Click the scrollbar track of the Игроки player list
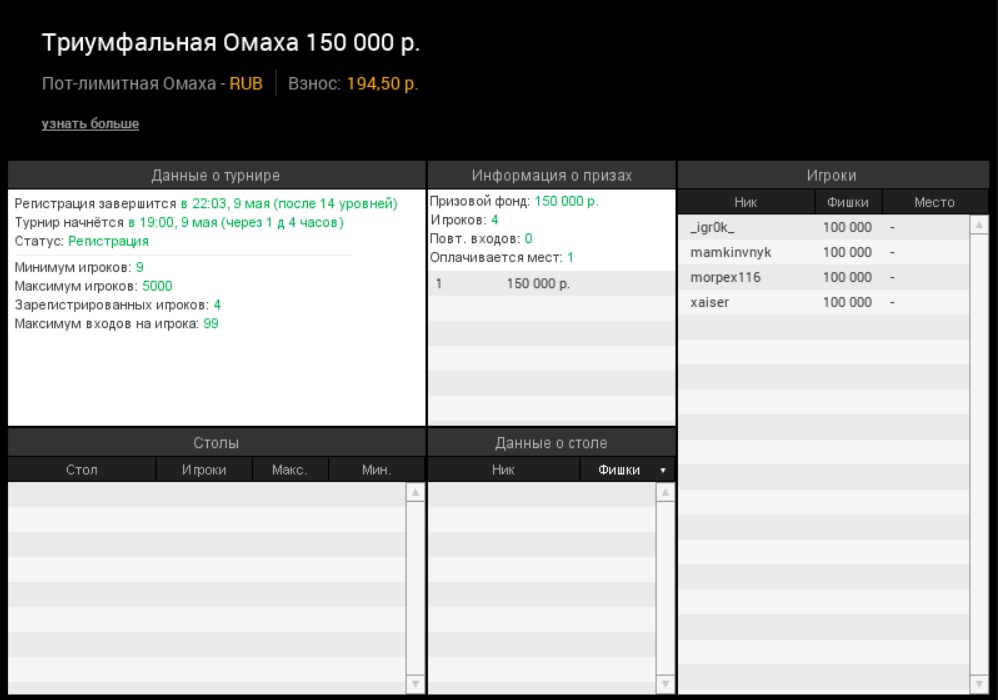The height and width of the screenshot is (700, 998). 977,450
